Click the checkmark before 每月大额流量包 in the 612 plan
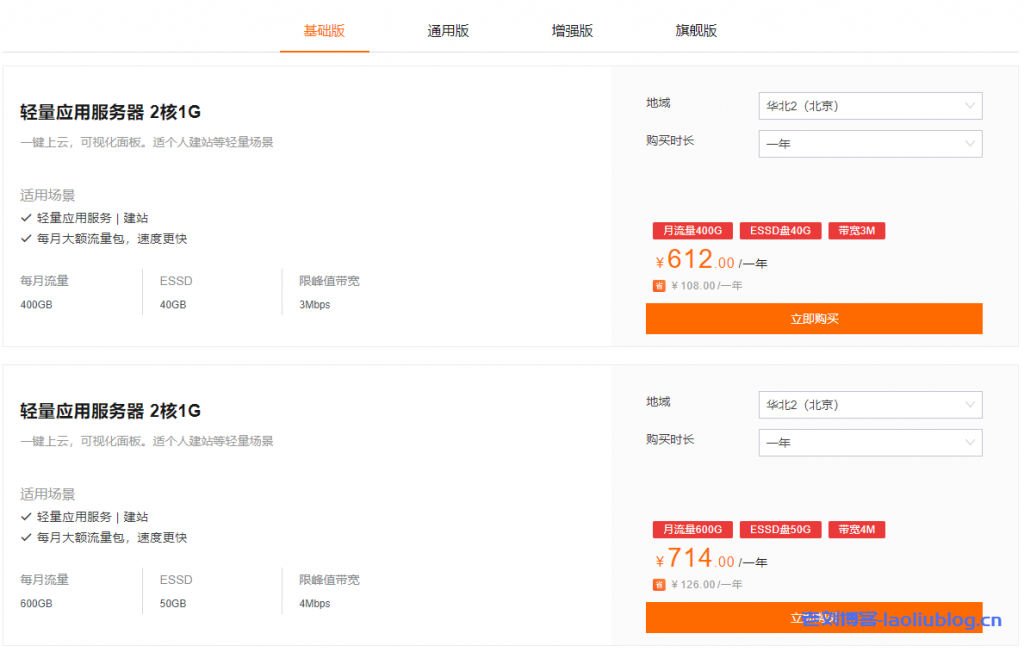1024x652 pixels. [26, 239]
